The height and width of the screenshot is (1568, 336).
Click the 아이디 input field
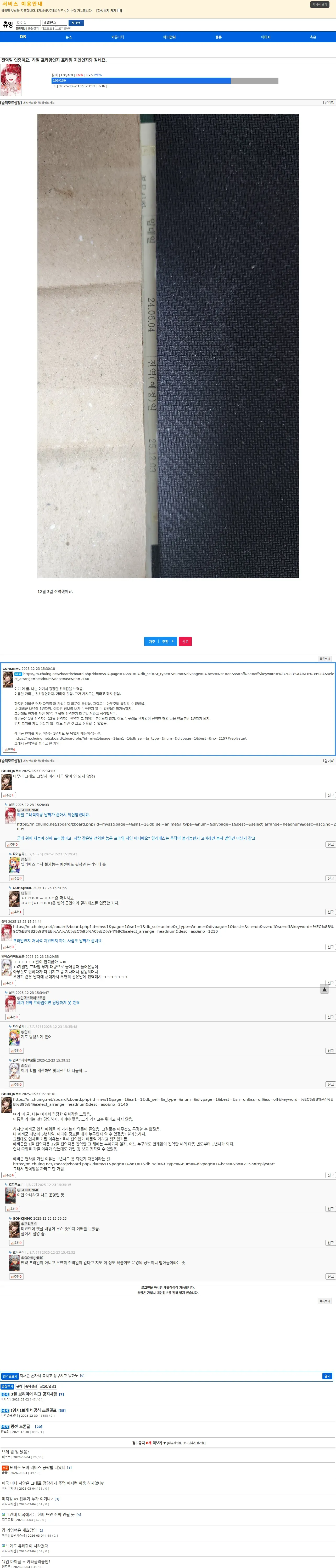[28, 22]
